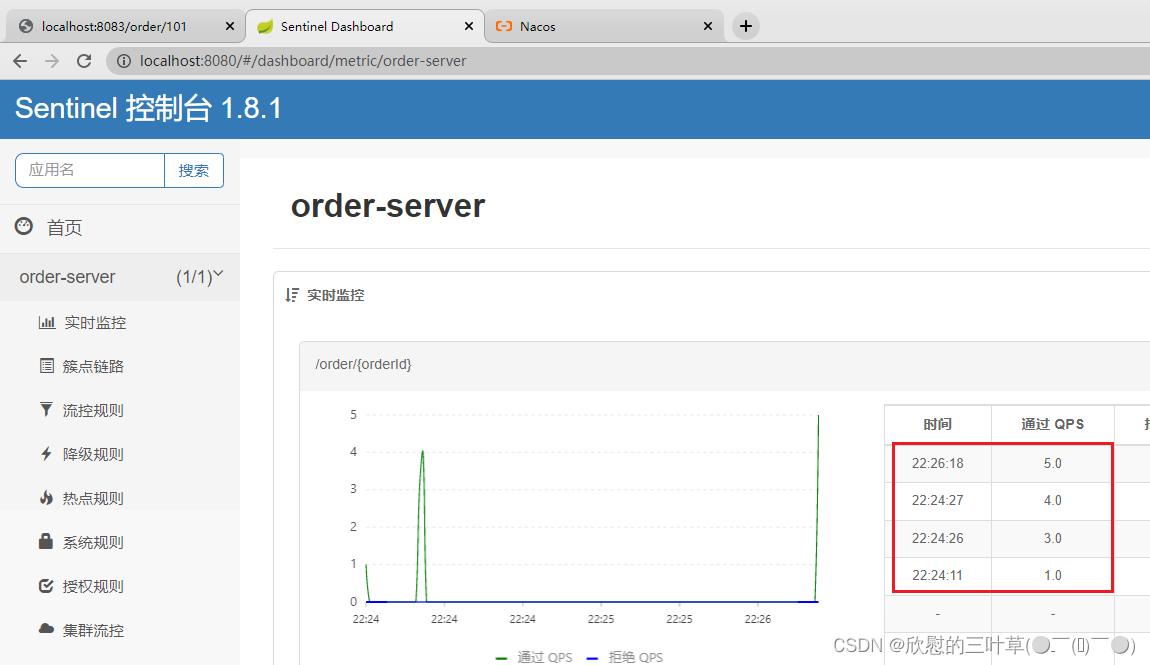This screenshot has height=665, width=1150.
Task: Click the green QPS peak at value 4
Action: coord(422,452)
